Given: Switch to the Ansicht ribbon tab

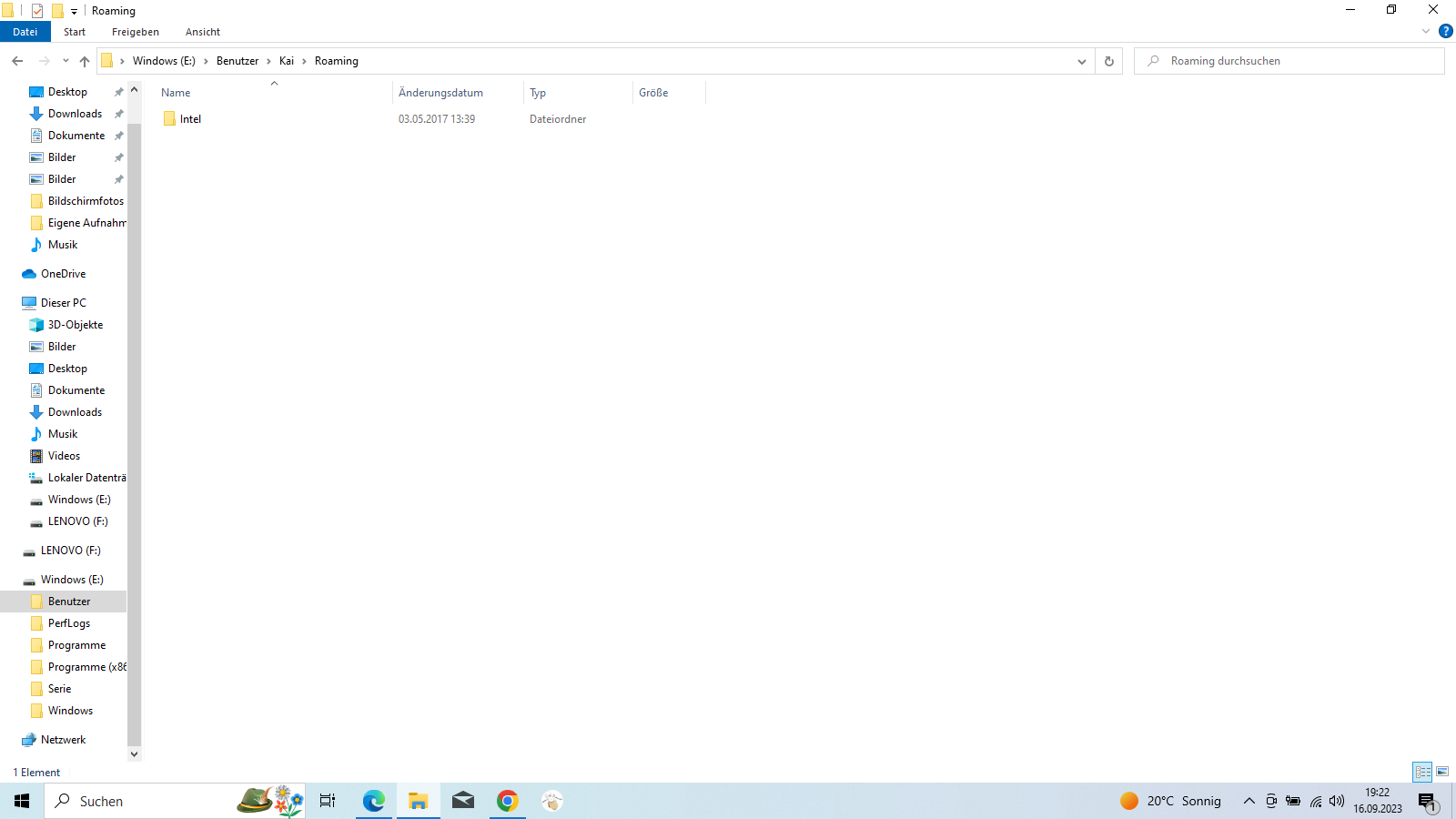Looking at the screenshot, I should [202, 32].
